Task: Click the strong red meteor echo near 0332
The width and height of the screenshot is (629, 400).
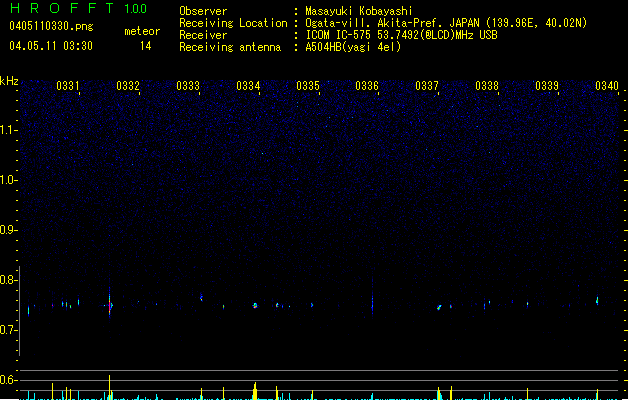Action: [x=110, y=305]
